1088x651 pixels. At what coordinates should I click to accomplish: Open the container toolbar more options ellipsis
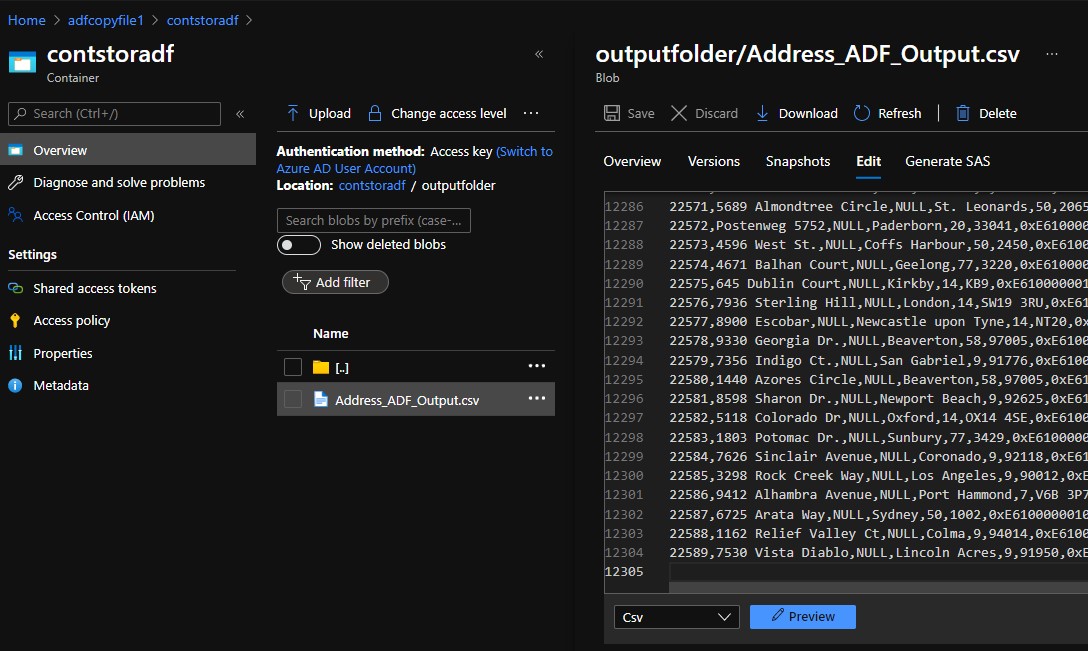tap(531, 113)
